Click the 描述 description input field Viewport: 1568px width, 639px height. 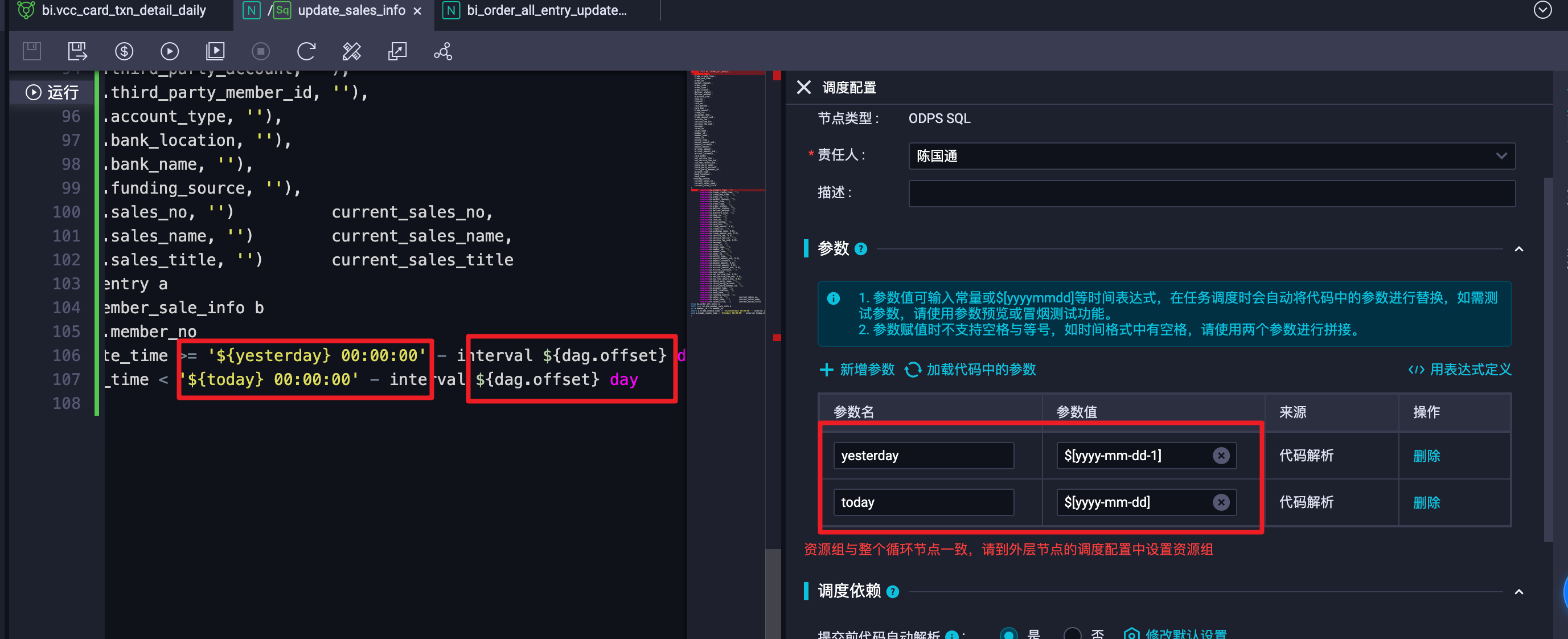click(1212, 193)
